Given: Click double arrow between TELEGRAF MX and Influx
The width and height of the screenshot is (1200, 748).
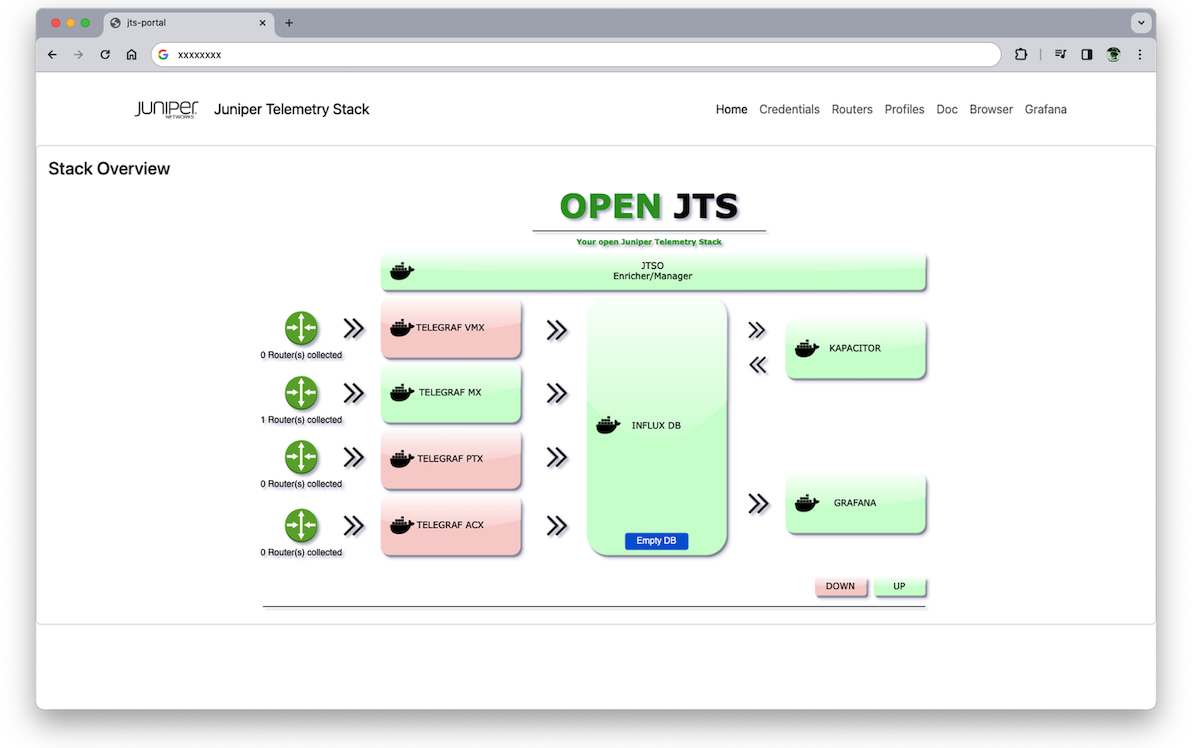Looking at the screenshot, I should (557, 393).
